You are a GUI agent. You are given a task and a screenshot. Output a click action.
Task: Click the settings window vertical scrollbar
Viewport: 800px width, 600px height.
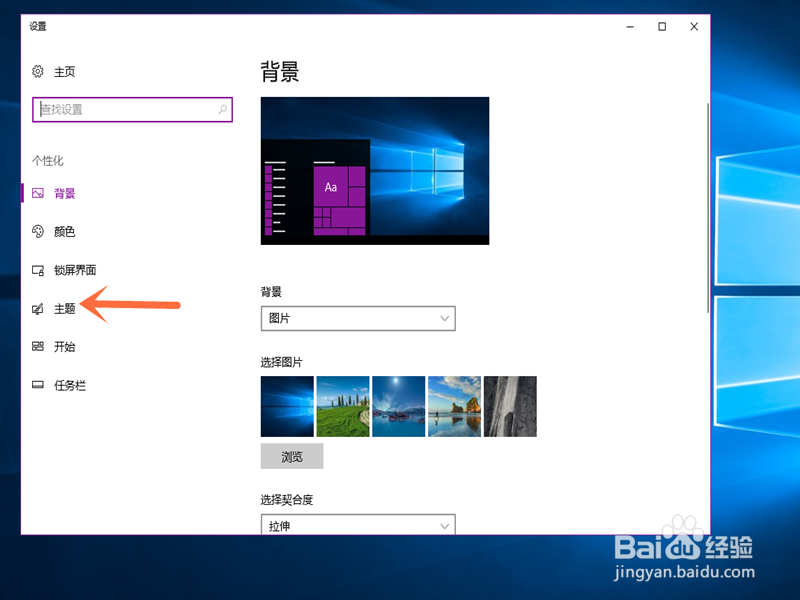(708, 208)
